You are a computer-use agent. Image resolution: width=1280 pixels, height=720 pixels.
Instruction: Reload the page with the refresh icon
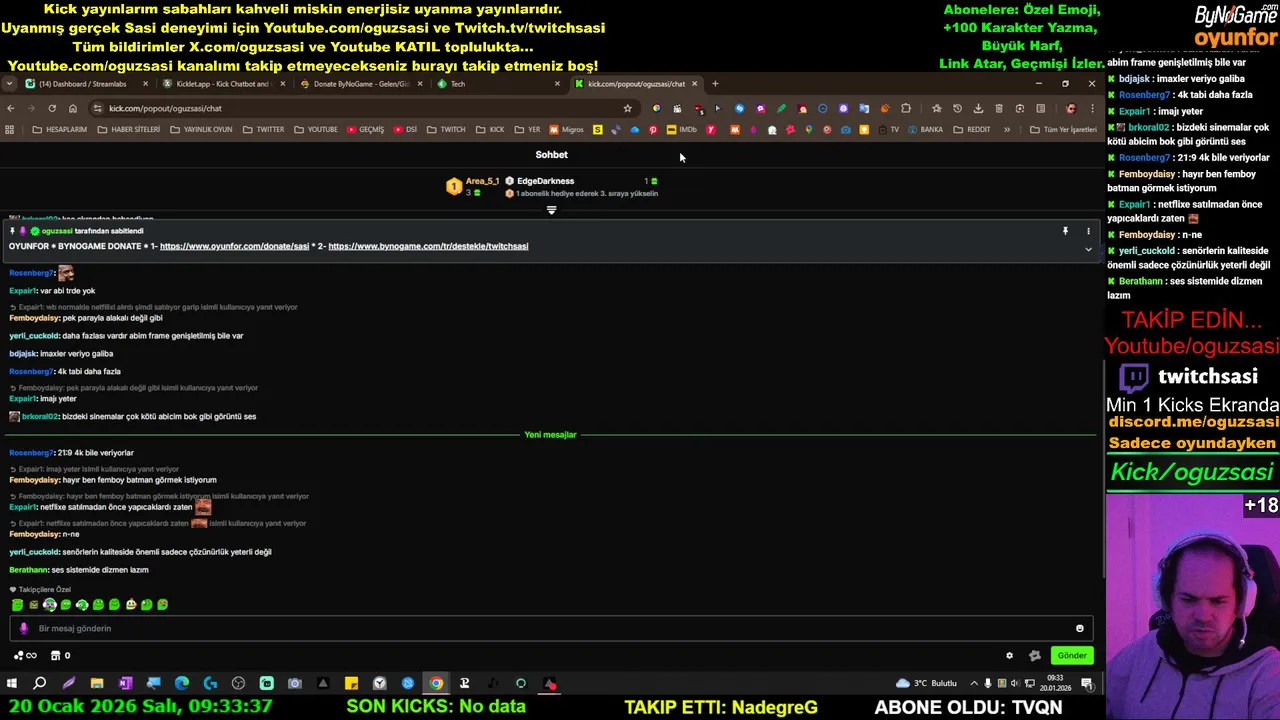[x=52, y=108]
